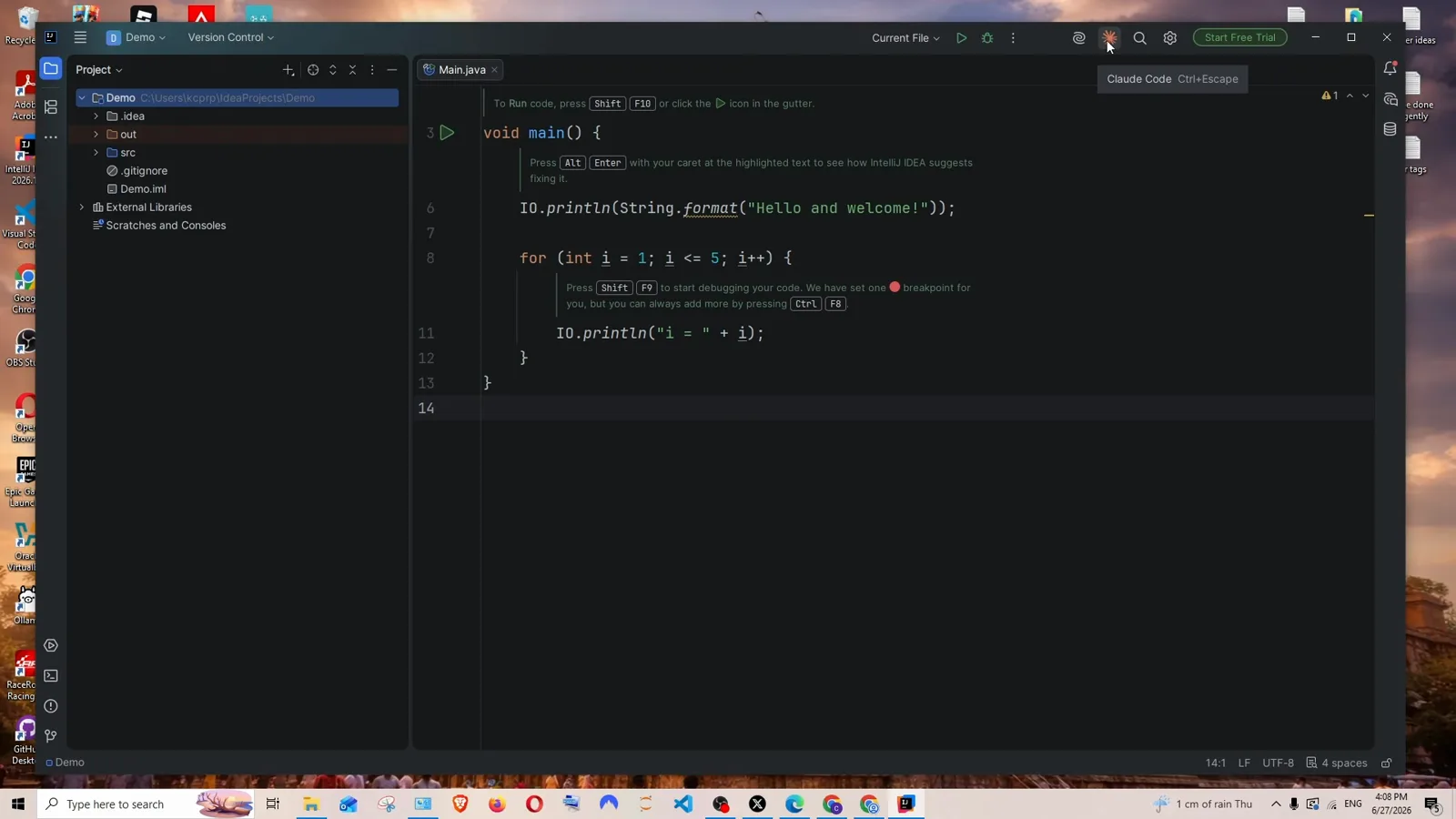Open the main hamburger menu
Viewport: 1456px width, 819px height.
point(80,37)
